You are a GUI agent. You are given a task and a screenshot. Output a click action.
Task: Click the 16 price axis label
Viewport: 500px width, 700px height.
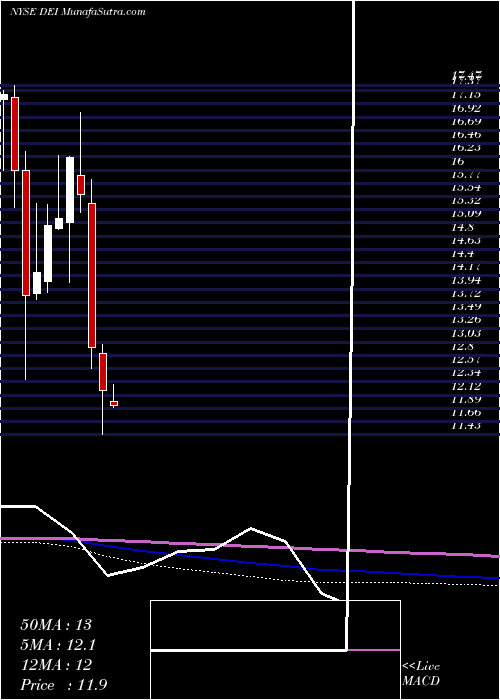pos(458,161)
